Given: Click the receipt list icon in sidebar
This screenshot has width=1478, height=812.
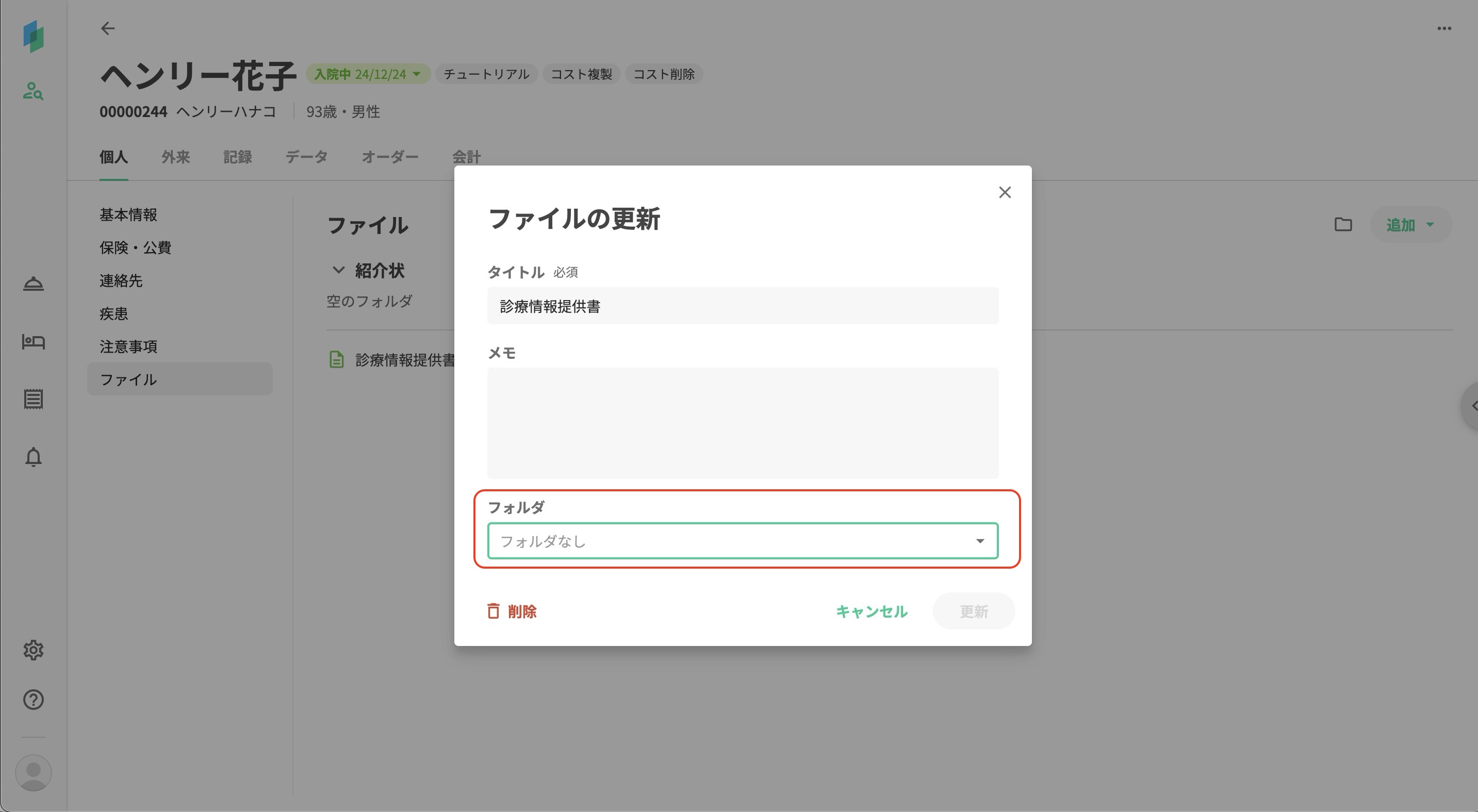Looking at the screenshot, I should 34,399.
